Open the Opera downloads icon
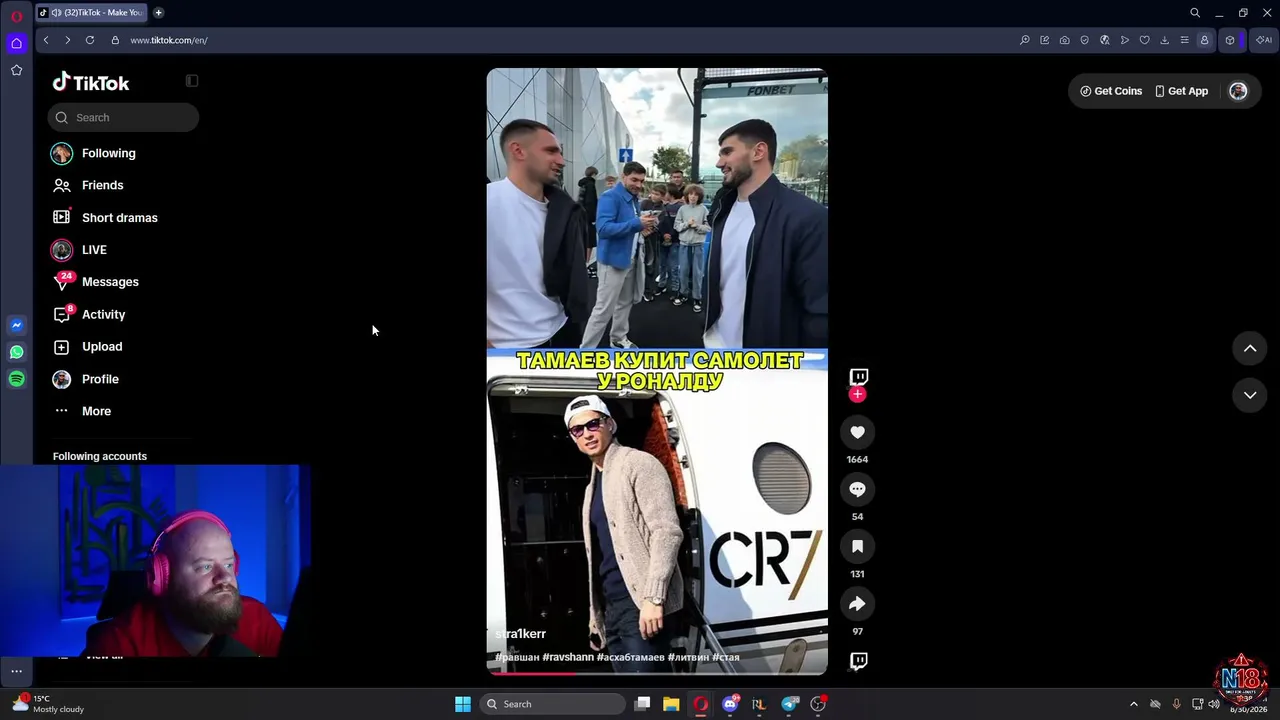1280x720 pixels. [x=1164, y=40]
